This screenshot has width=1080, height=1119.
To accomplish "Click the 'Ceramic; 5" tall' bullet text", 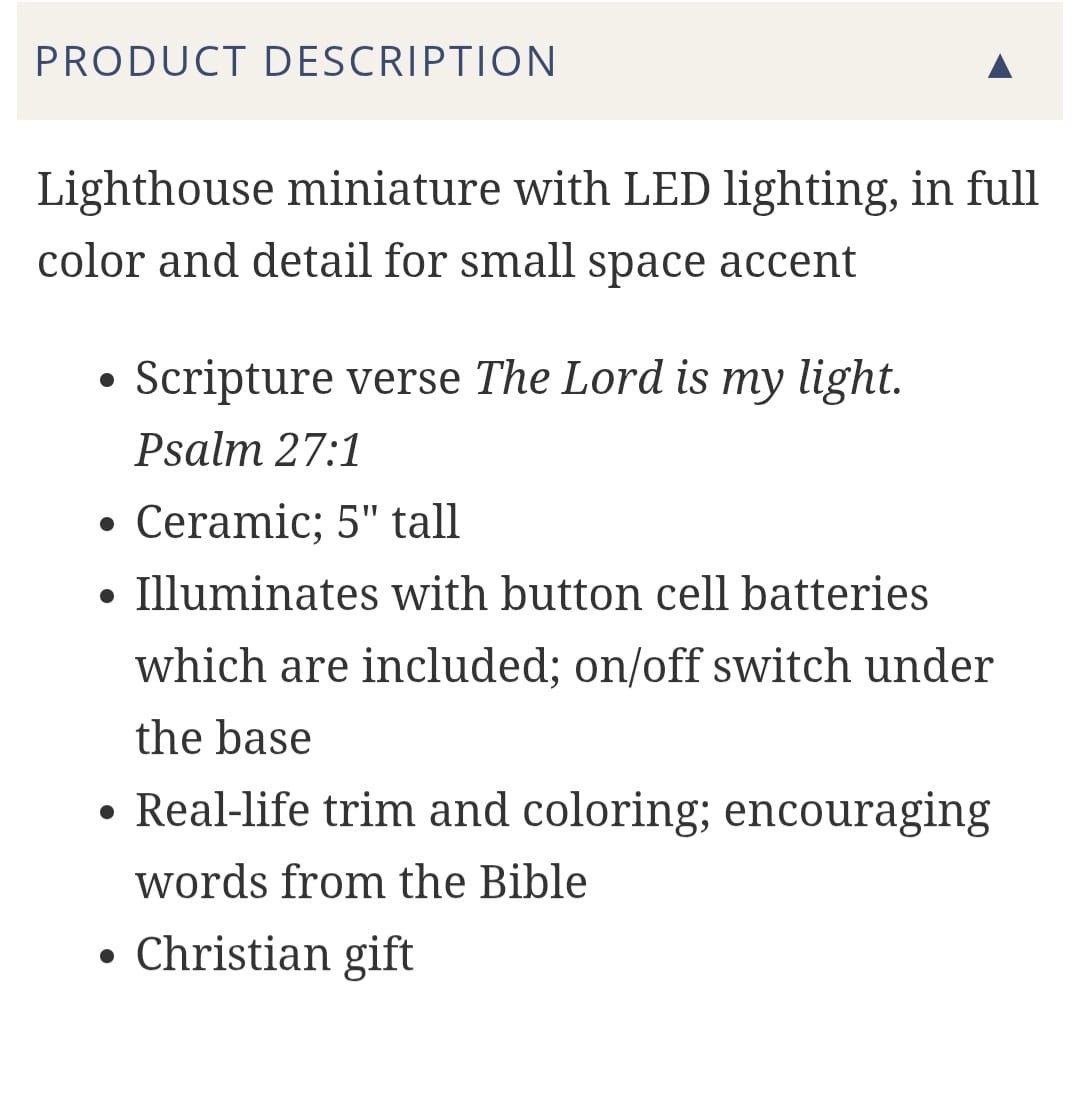I will tap(297, 522).
